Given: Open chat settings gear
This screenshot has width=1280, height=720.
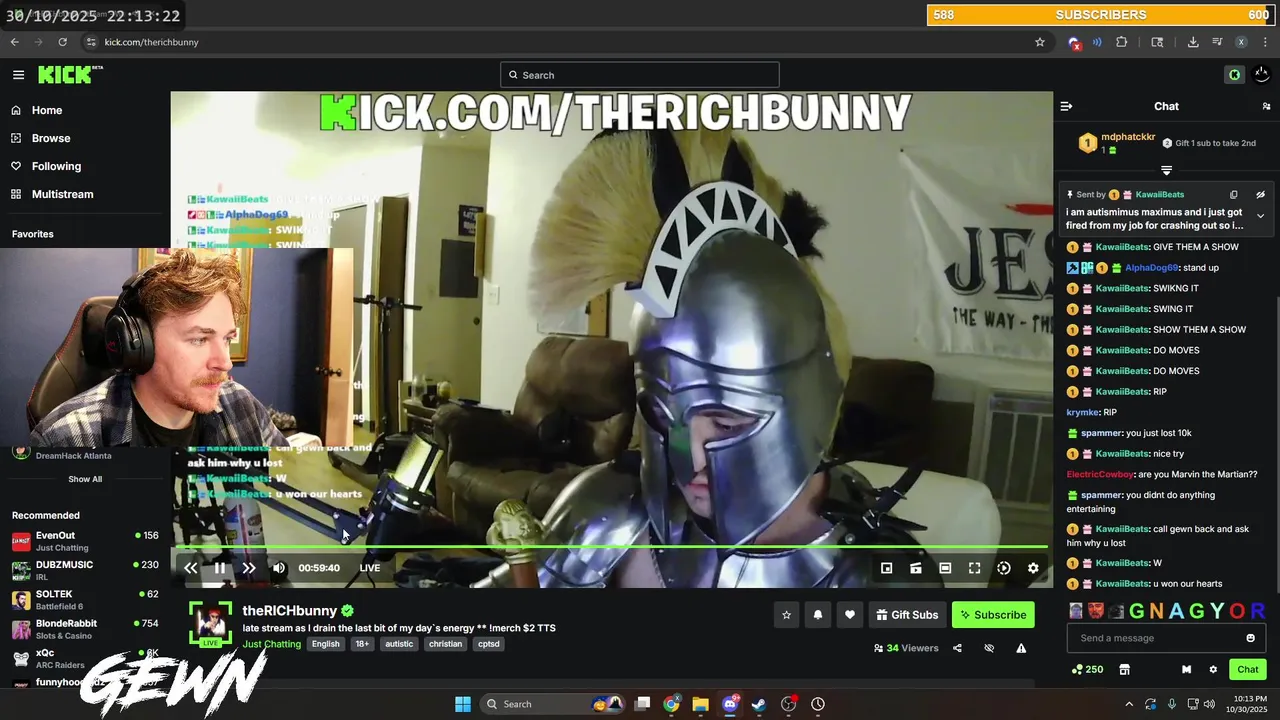Looking at the screenshot, I should [1213, 669].
